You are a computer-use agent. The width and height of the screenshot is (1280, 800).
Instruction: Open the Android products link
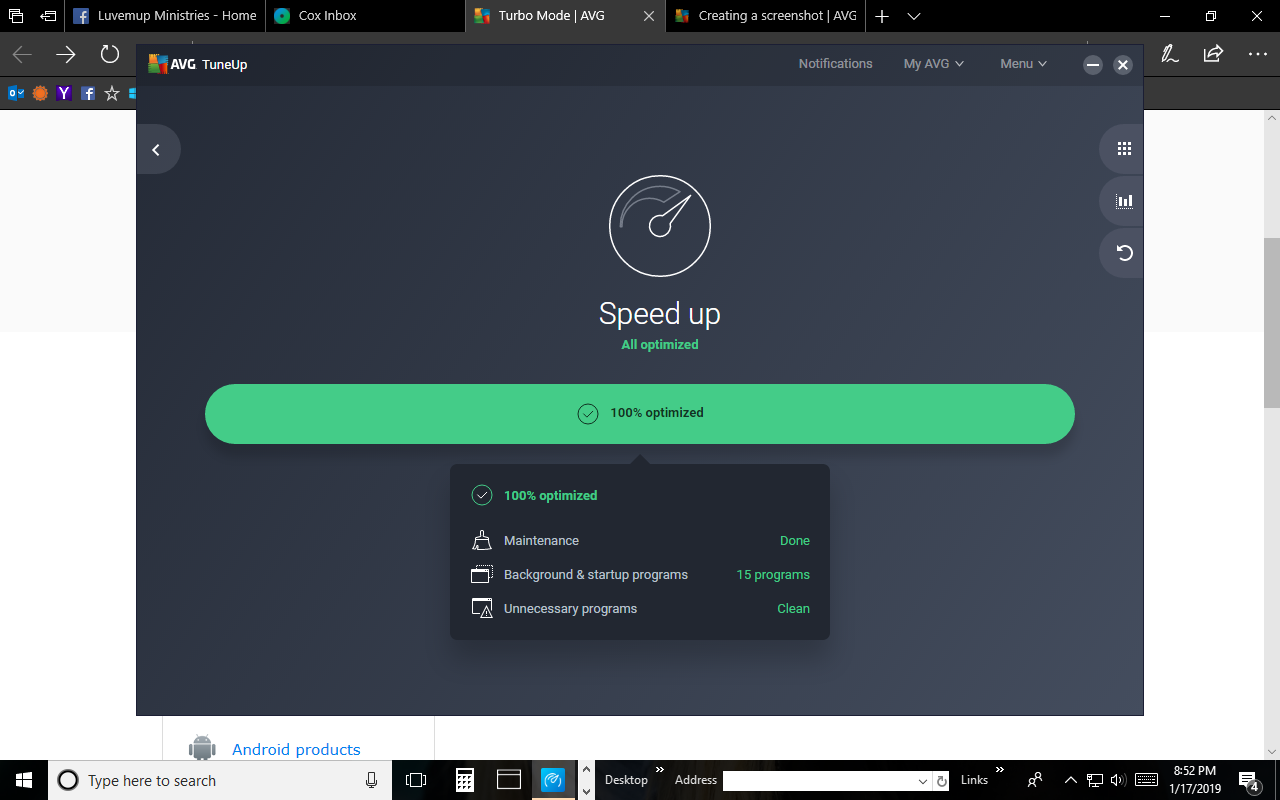pos(296,749)
